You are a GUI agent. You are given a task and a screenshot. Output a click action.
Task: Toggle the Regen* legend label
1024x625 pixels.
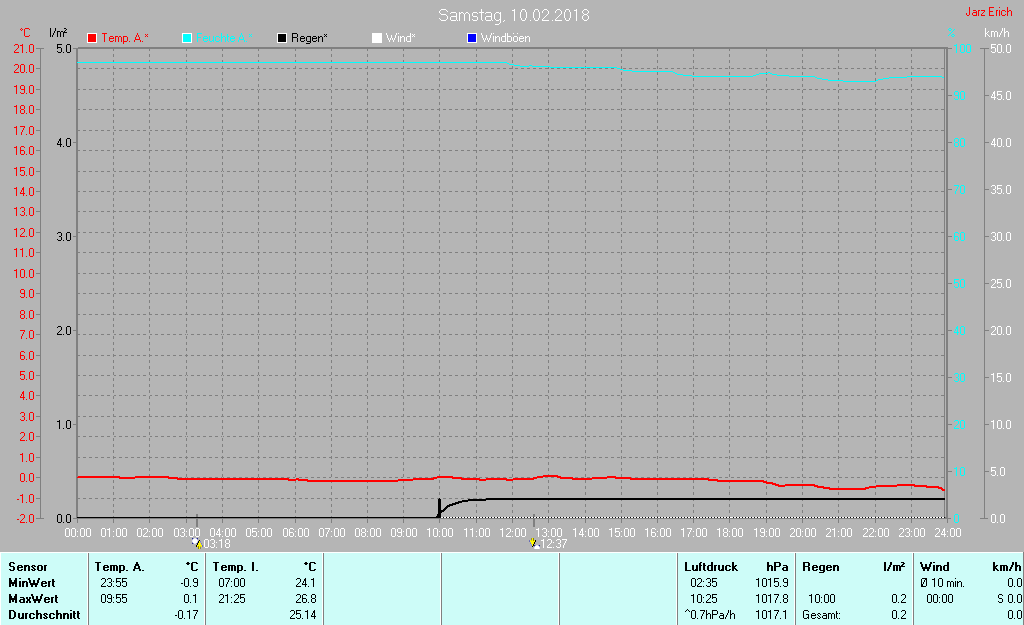click(309, 38)
